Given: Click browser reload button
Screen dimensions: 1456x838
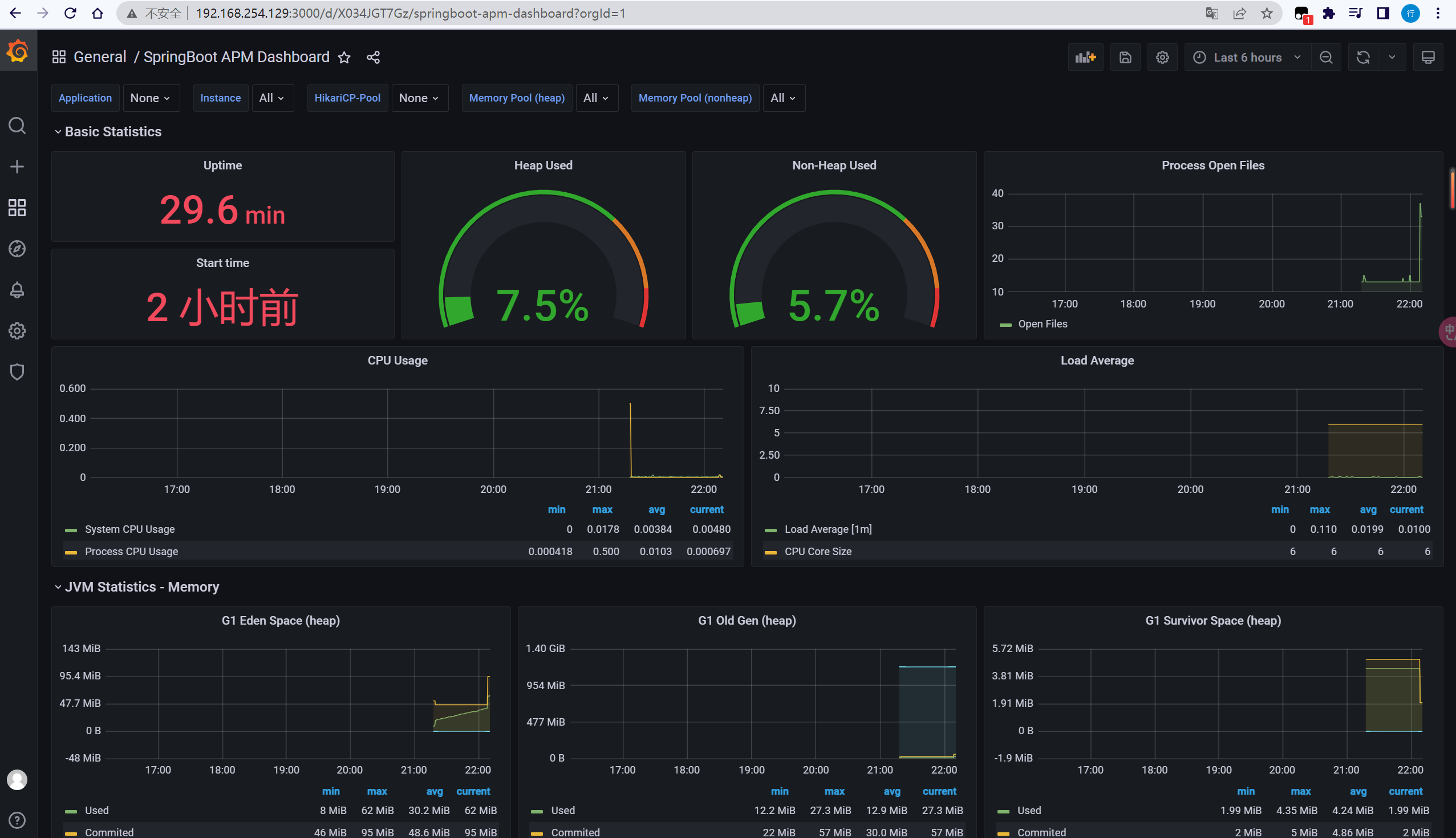Looking at the screenshot, I should (x=70, y=13).
